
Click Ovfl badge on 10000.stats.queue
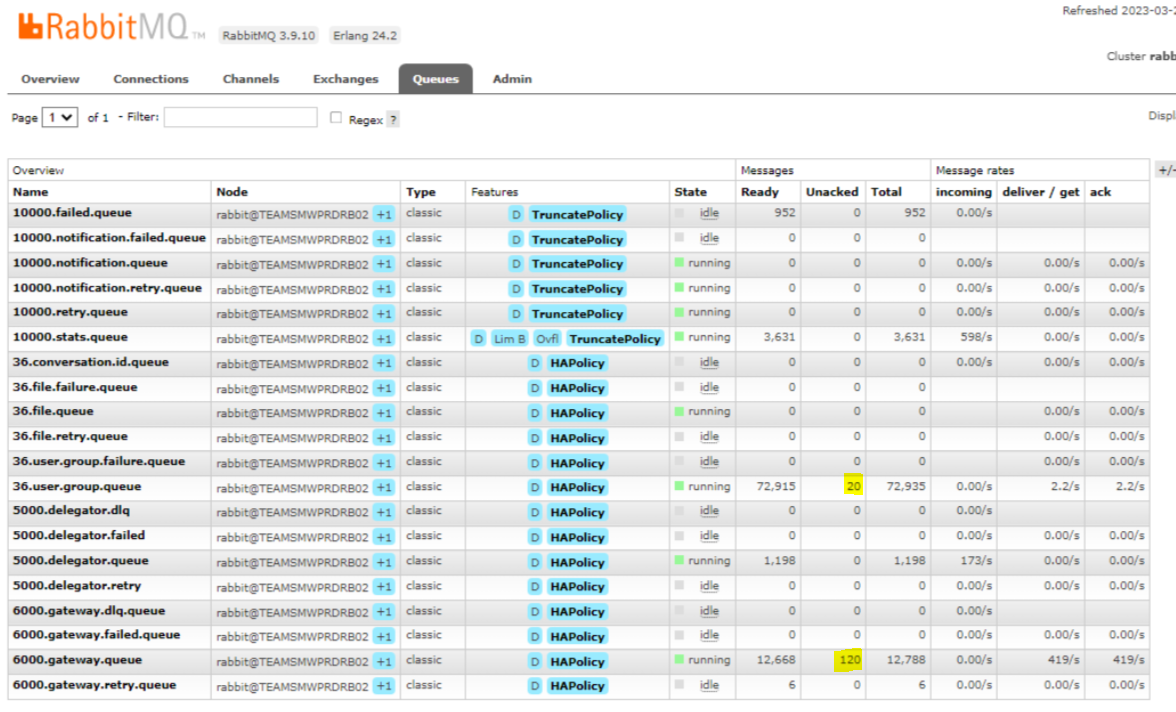point(547,339)
